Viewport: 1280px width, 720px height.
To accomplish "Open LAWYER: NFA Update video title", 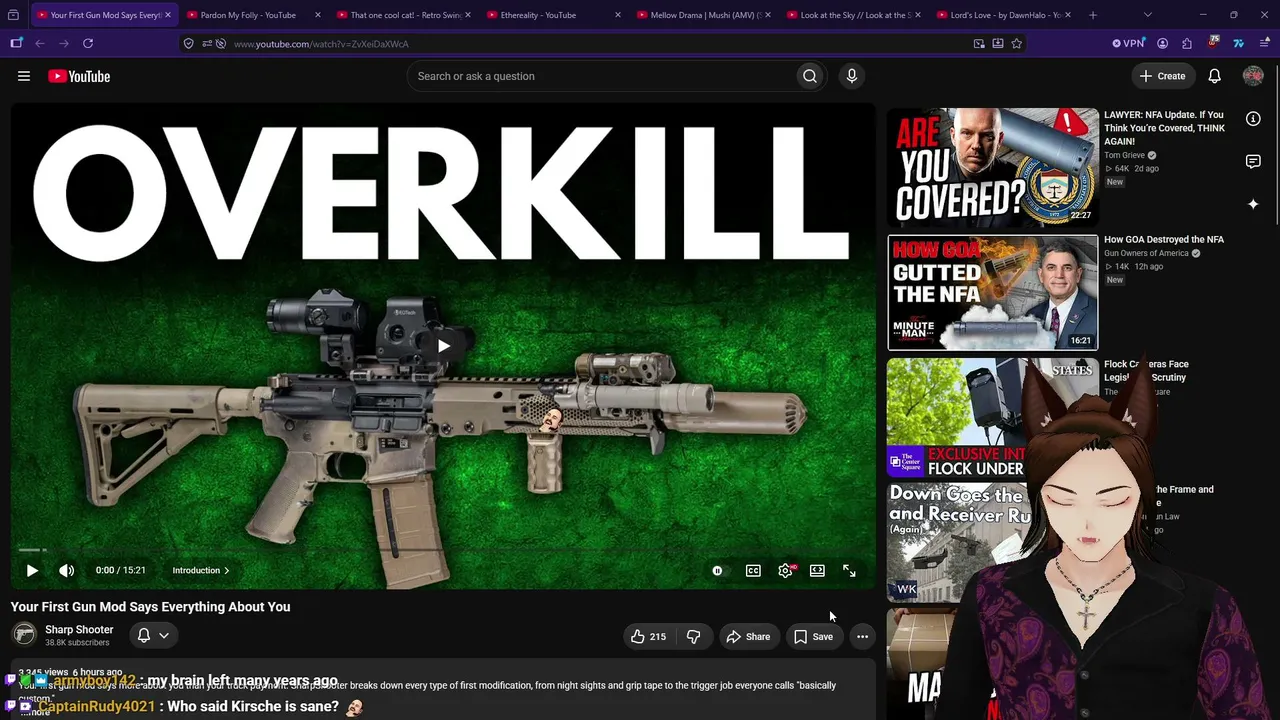I will click(1164, 128).
